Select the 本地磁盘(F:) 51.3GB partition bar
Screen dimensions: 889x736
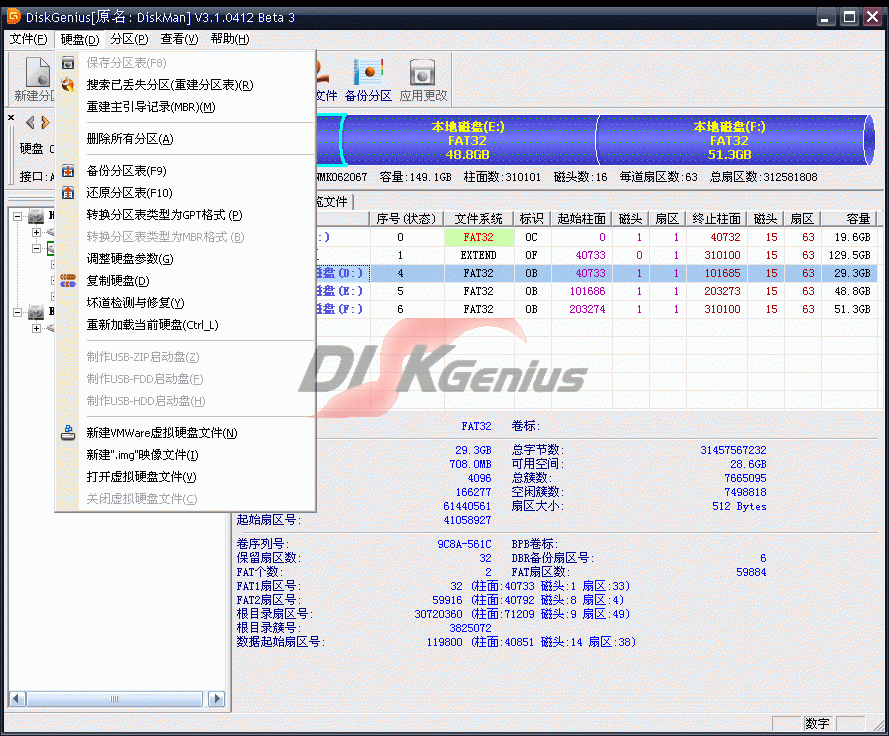pos(731,140)
